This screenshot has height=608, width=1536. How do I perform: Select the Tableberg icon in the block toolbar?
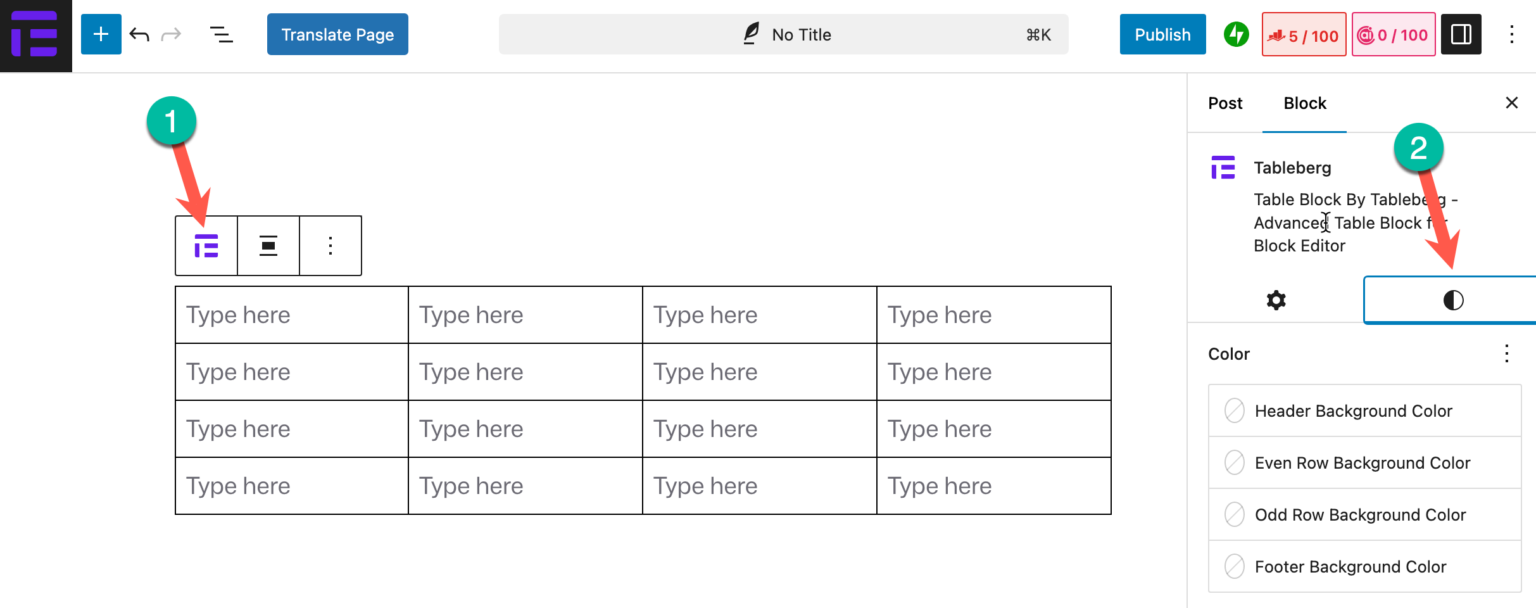pyautogui.click(x=205, y=245)
